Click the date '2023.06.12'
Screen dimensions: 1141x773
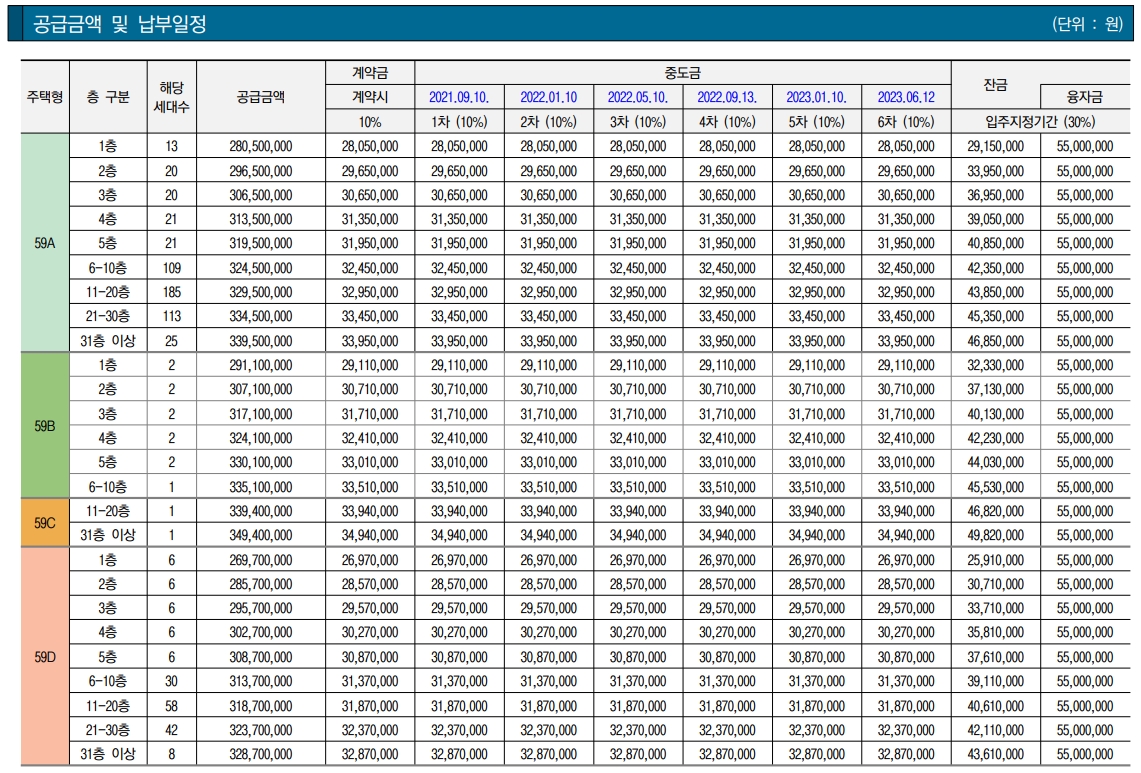906,97
